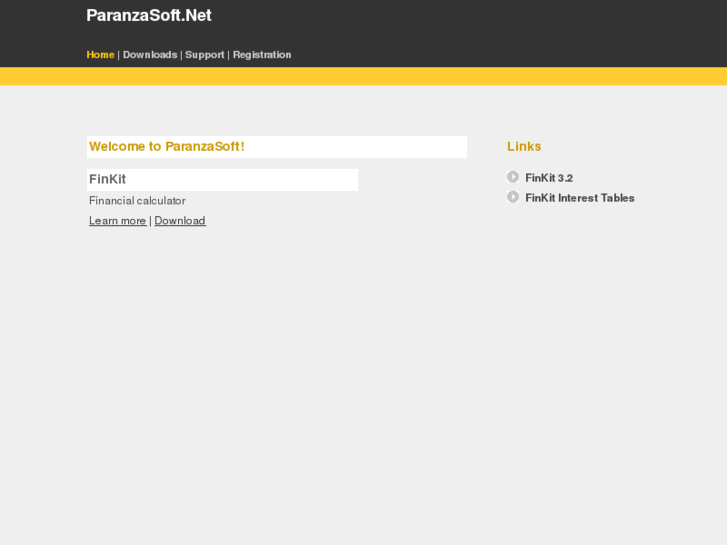Click the Learn more link under FinKit
This screenshot has width=727, height=545.
coord(117,221)
